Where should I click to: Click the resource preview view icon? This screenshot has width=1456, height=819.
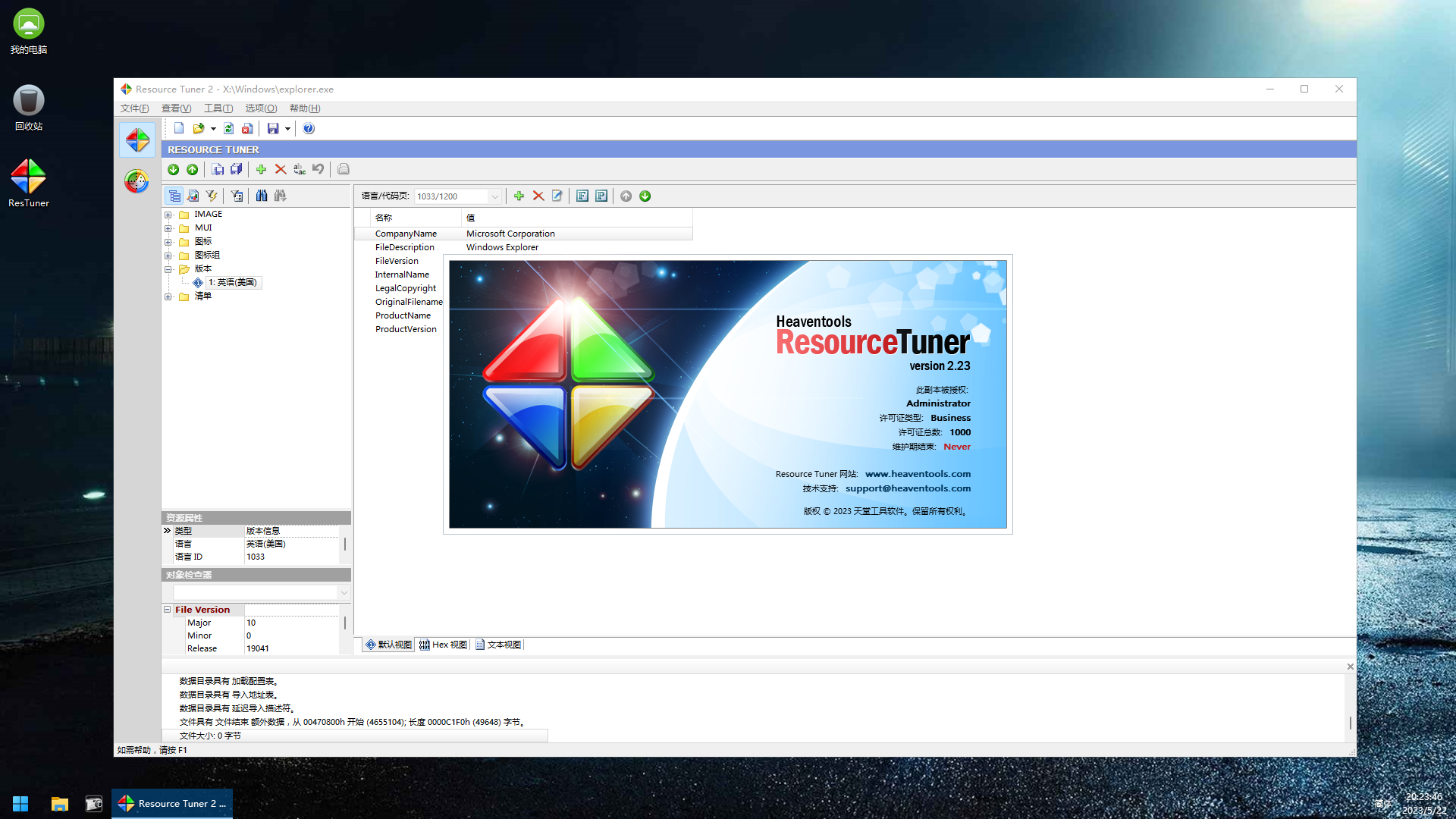193,196
